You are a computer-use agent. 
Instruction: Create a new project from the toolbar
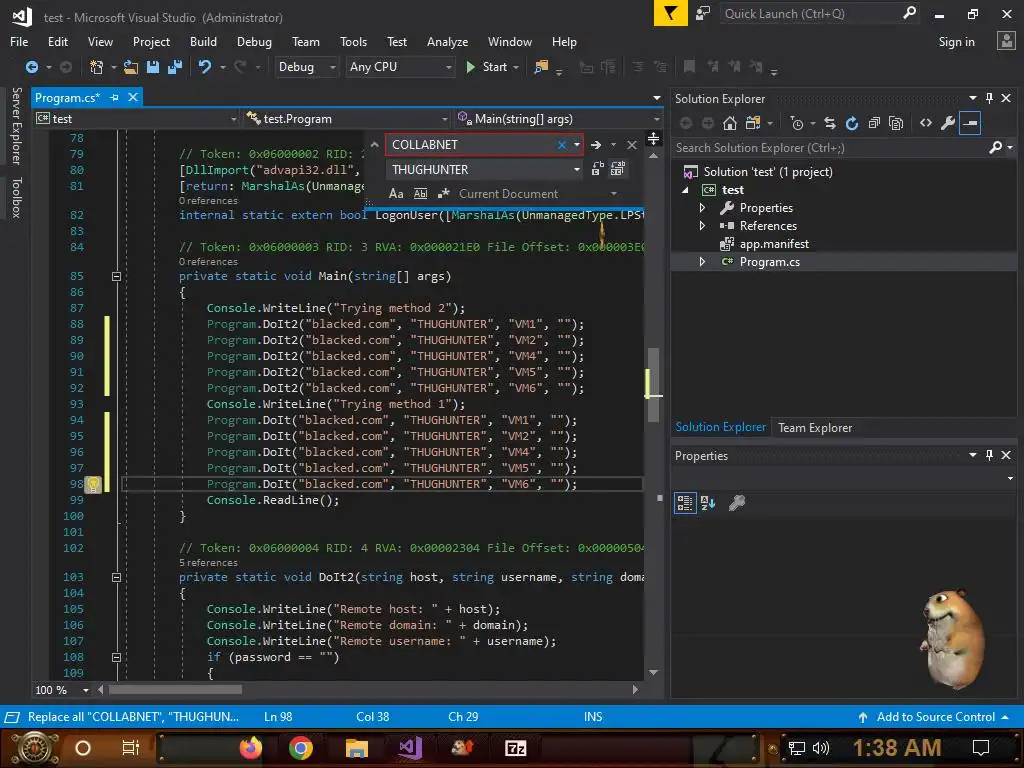click(96, 67)
